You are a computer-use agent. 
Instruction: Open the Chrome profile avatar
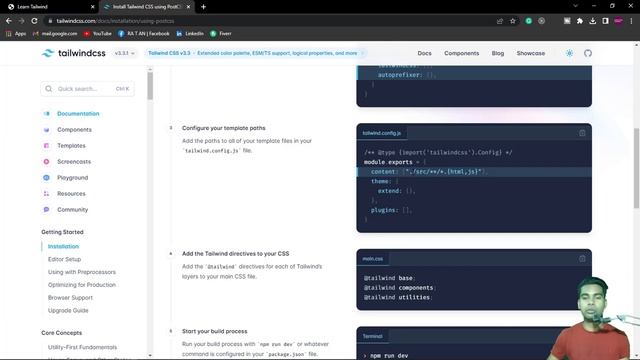click(618, 21)
